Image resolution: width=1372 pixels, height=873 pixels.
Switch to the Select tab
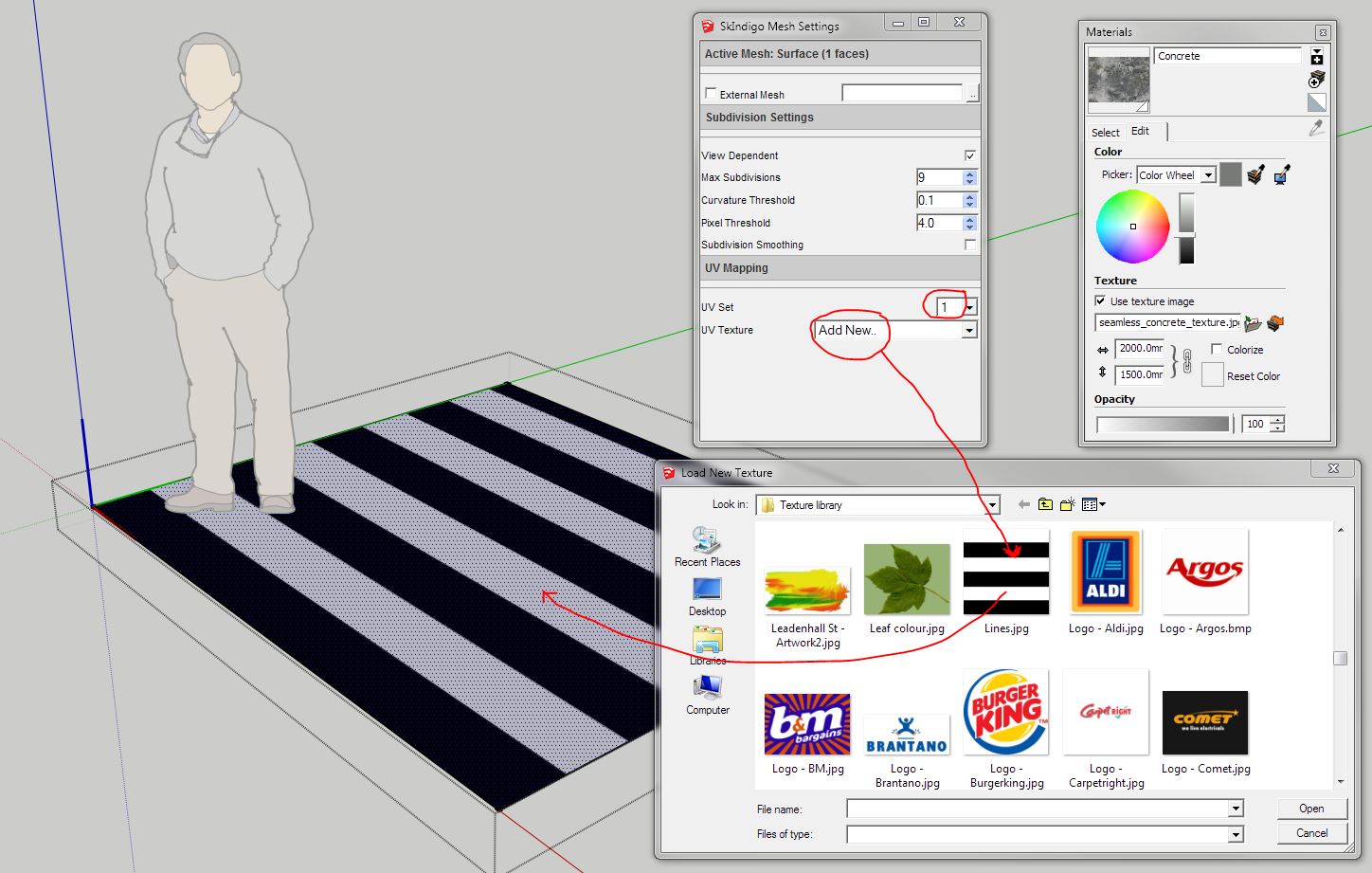tap(1105, 132)
